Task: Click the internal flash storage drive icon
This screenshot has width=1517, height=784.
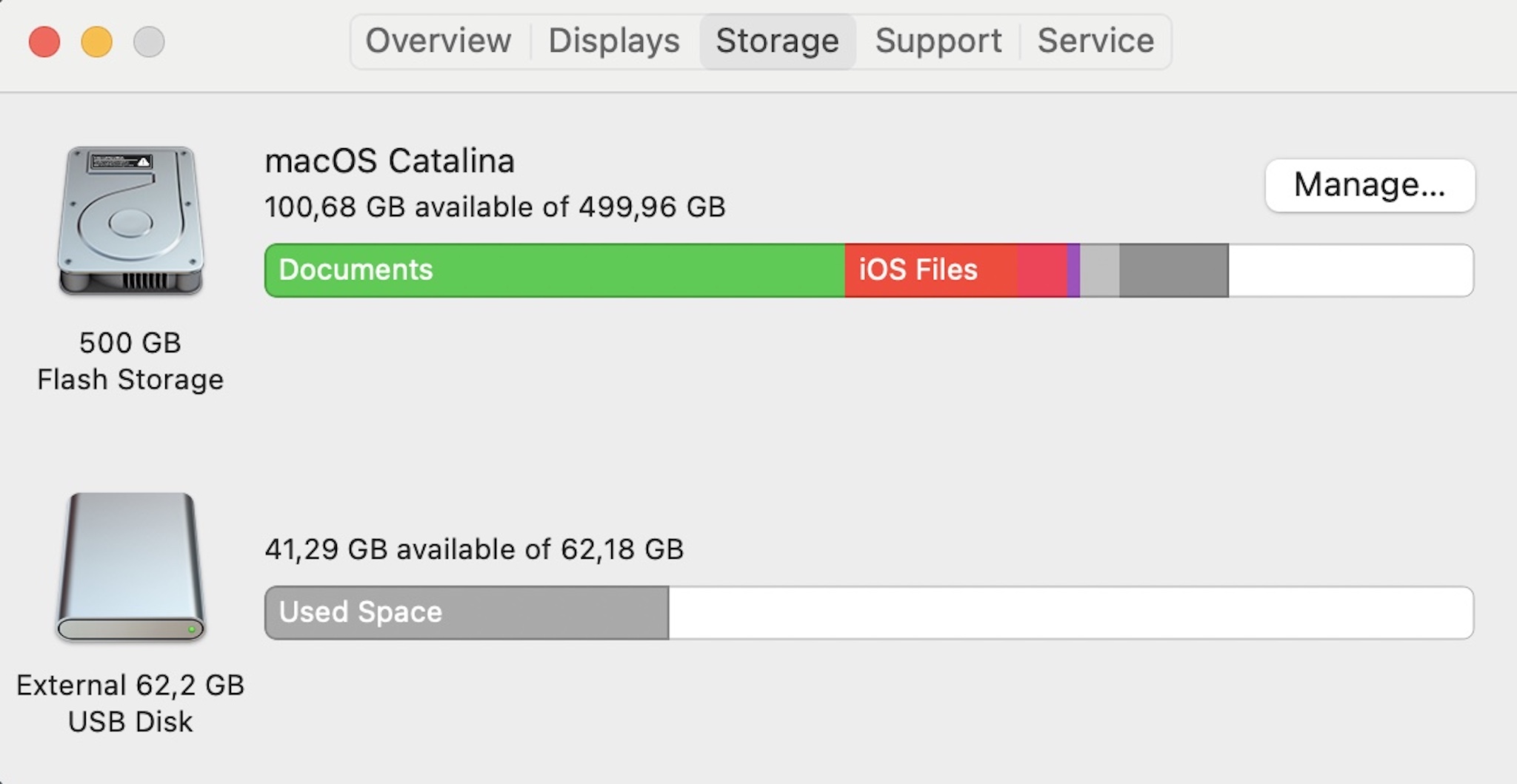Action: click(x=130, y=221)
